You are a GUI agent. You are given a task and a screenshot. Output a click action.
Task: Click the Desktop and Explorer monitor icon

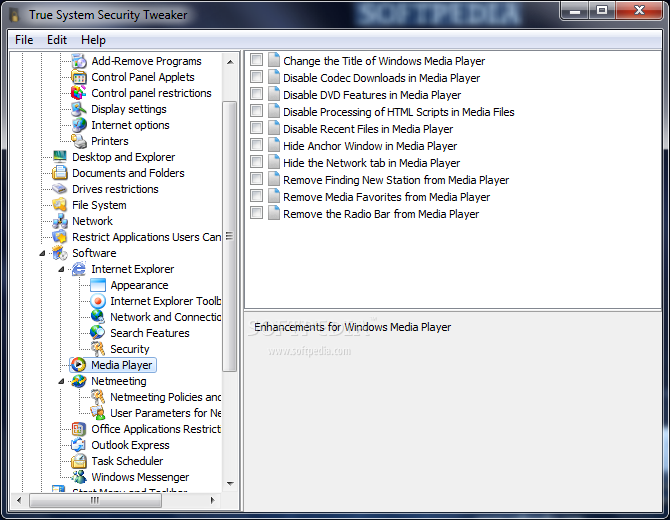point(60,157)
